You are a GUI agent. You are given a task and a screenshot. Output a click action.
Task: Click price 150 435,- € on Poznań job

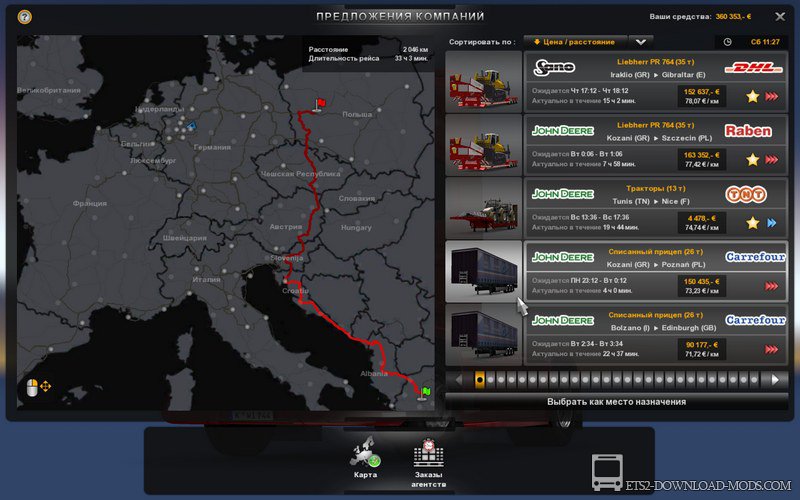pyautogui.click(x=702, y=282)
